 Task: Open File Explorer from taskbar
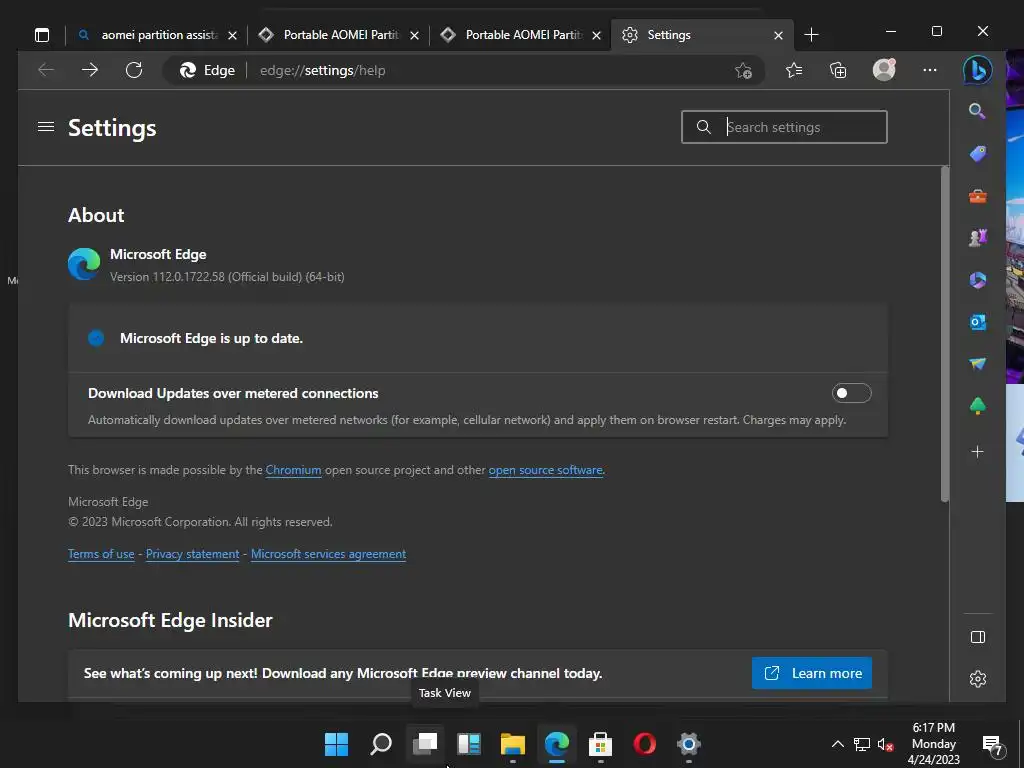coord(513,744)
